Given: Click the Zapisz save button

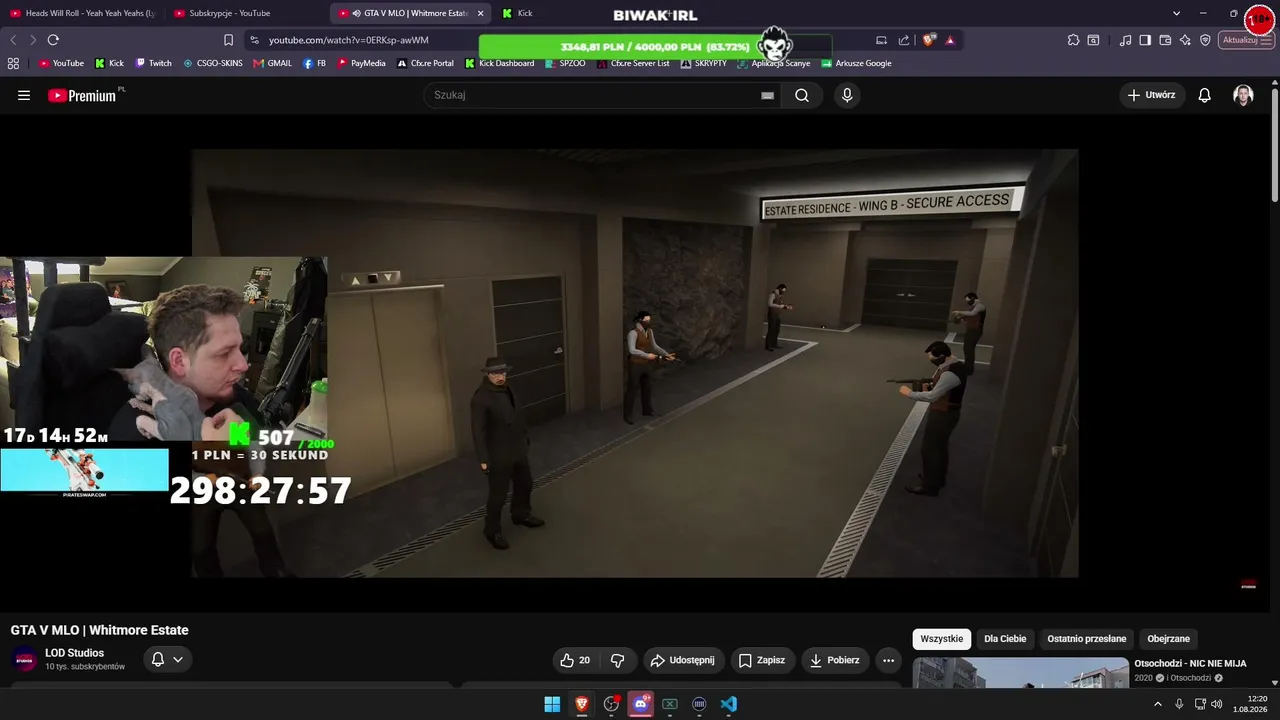Looking at the screenshot, I should click(761, 660).
